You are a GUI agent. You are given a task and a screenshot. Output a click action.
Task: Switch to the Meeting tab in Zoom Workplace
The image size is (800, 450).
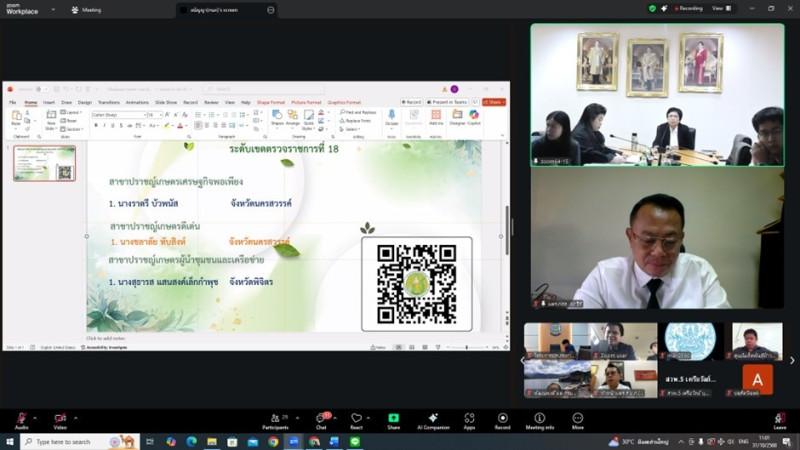click(86, 9)
